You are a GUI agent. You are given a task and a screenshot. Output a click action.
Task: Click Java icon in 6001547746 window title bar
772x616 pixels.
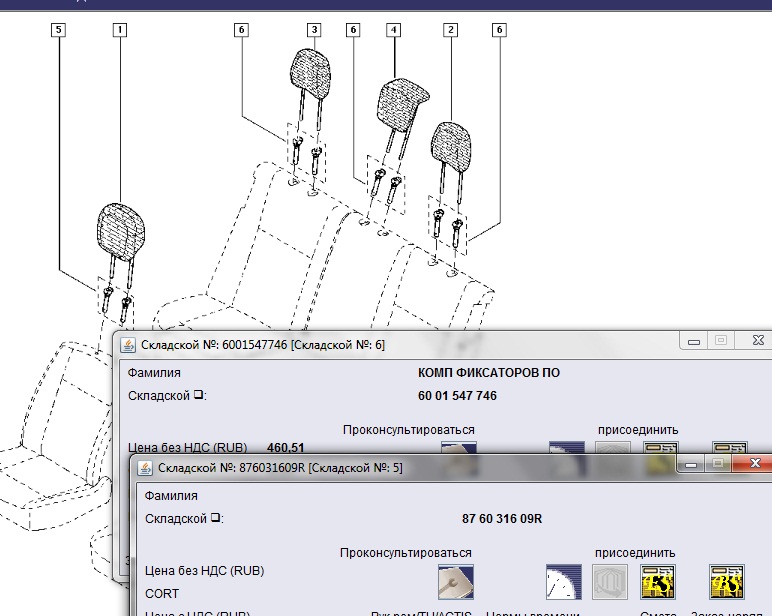pos(128,345)
